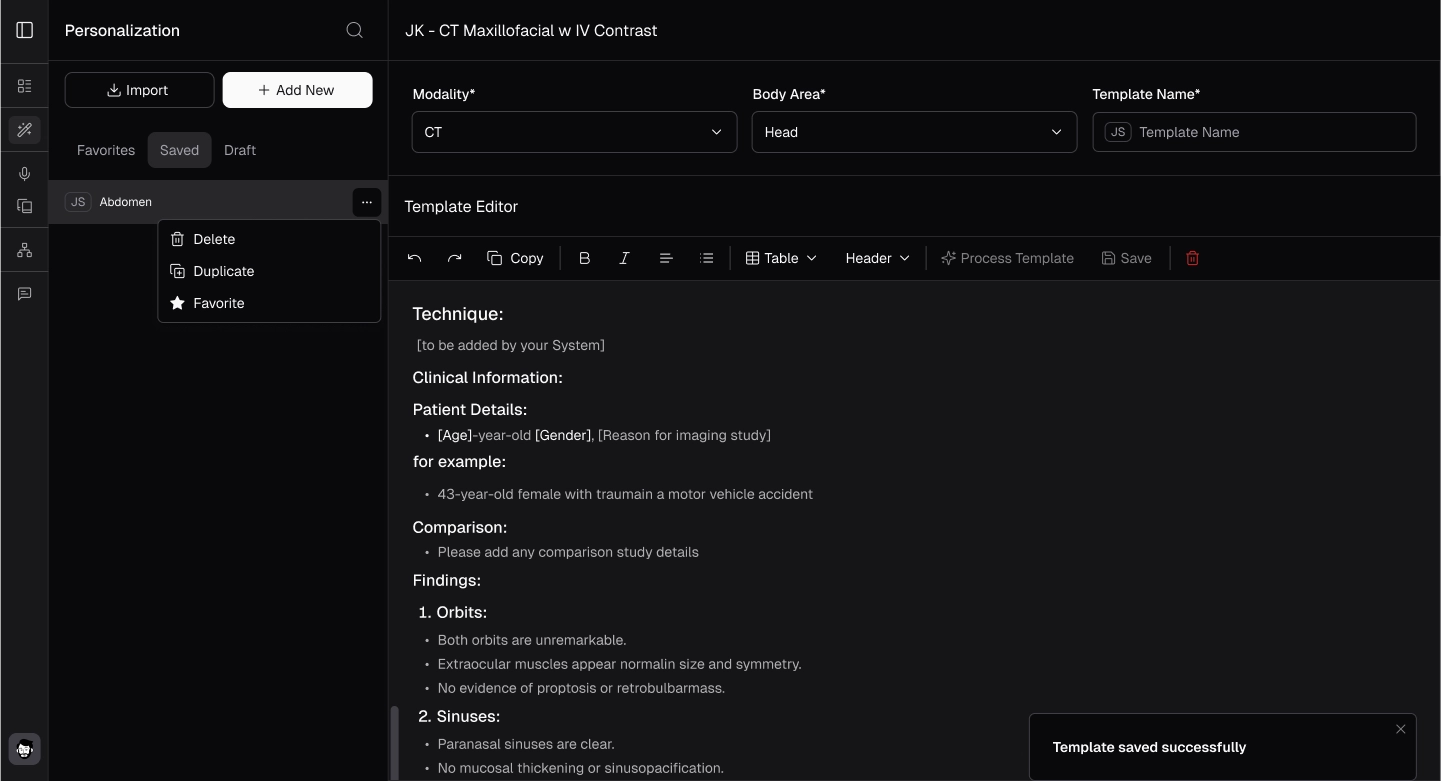Open the three-dot menu for Abdomen
The image size is (1441, 781).
tap(367, 202)
